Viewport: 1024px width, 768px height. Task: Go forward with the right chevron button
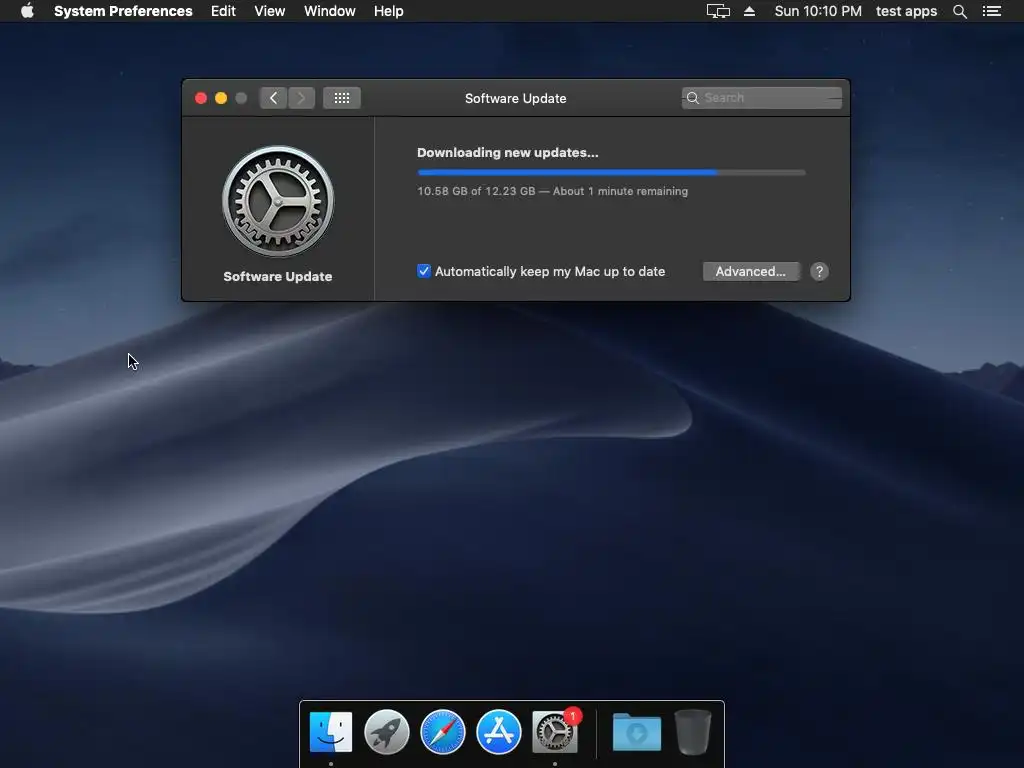(x=301, y=98)
